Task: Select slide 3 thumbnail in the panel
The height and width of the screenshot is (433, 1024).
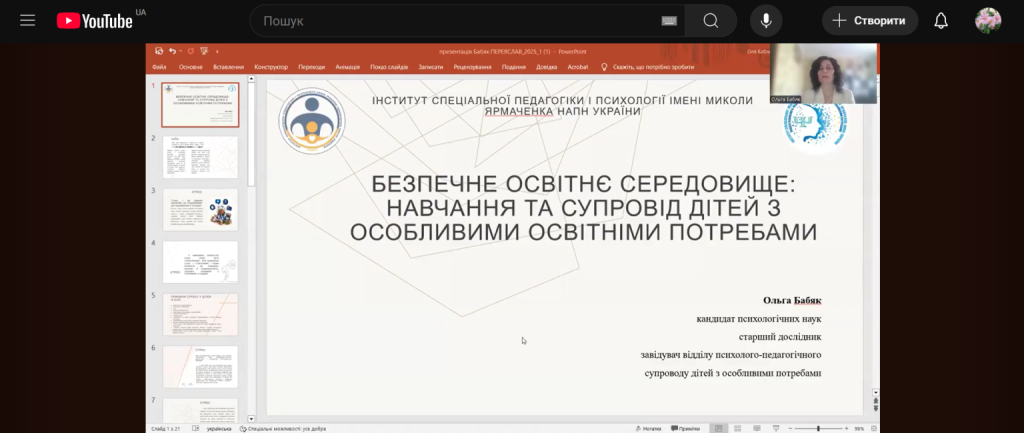Action: (200, 209)
